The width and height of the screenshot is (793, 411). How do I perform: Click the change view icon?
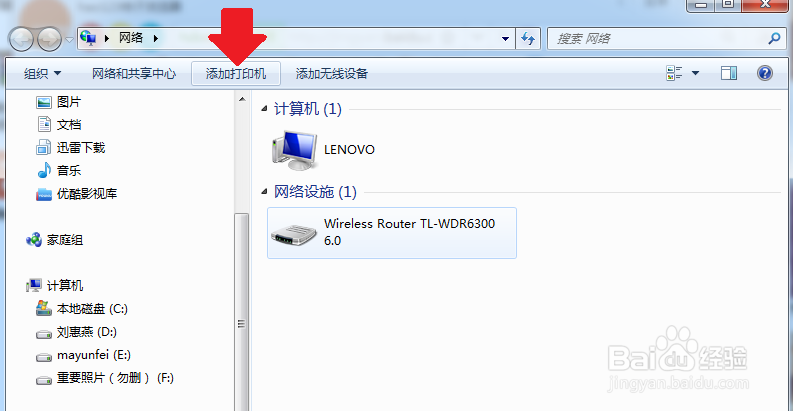point(674,73)
